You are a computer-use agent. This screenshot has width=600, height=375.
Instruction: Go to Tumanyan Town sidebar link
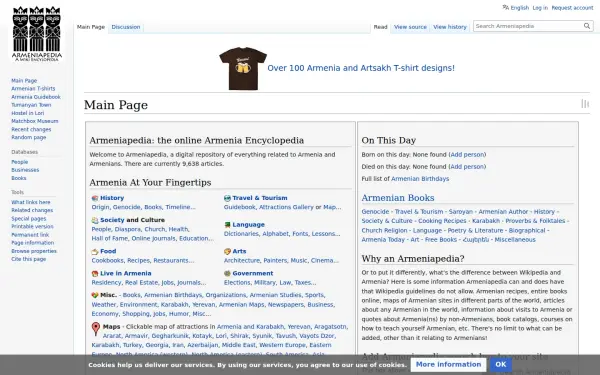point(31,105)
